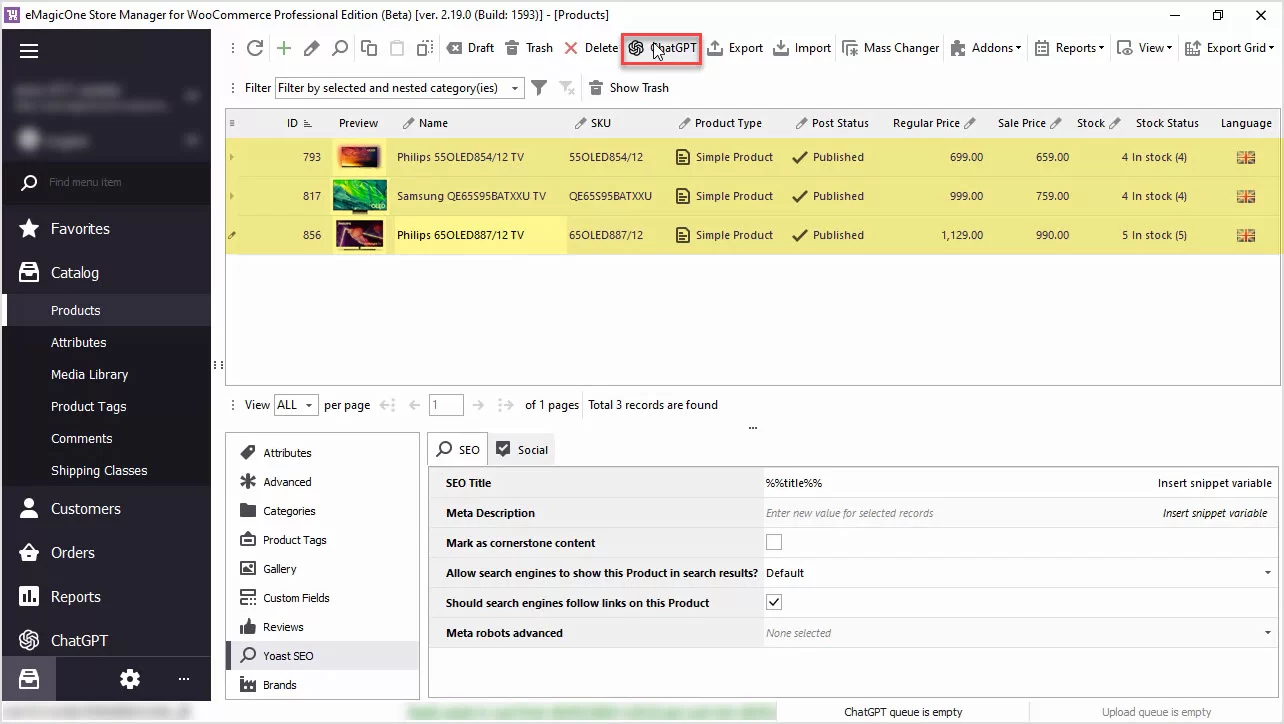Check Mark as cornerstone content box
1284x724 pixels.
pyautogui.click(x=774, y=543)
